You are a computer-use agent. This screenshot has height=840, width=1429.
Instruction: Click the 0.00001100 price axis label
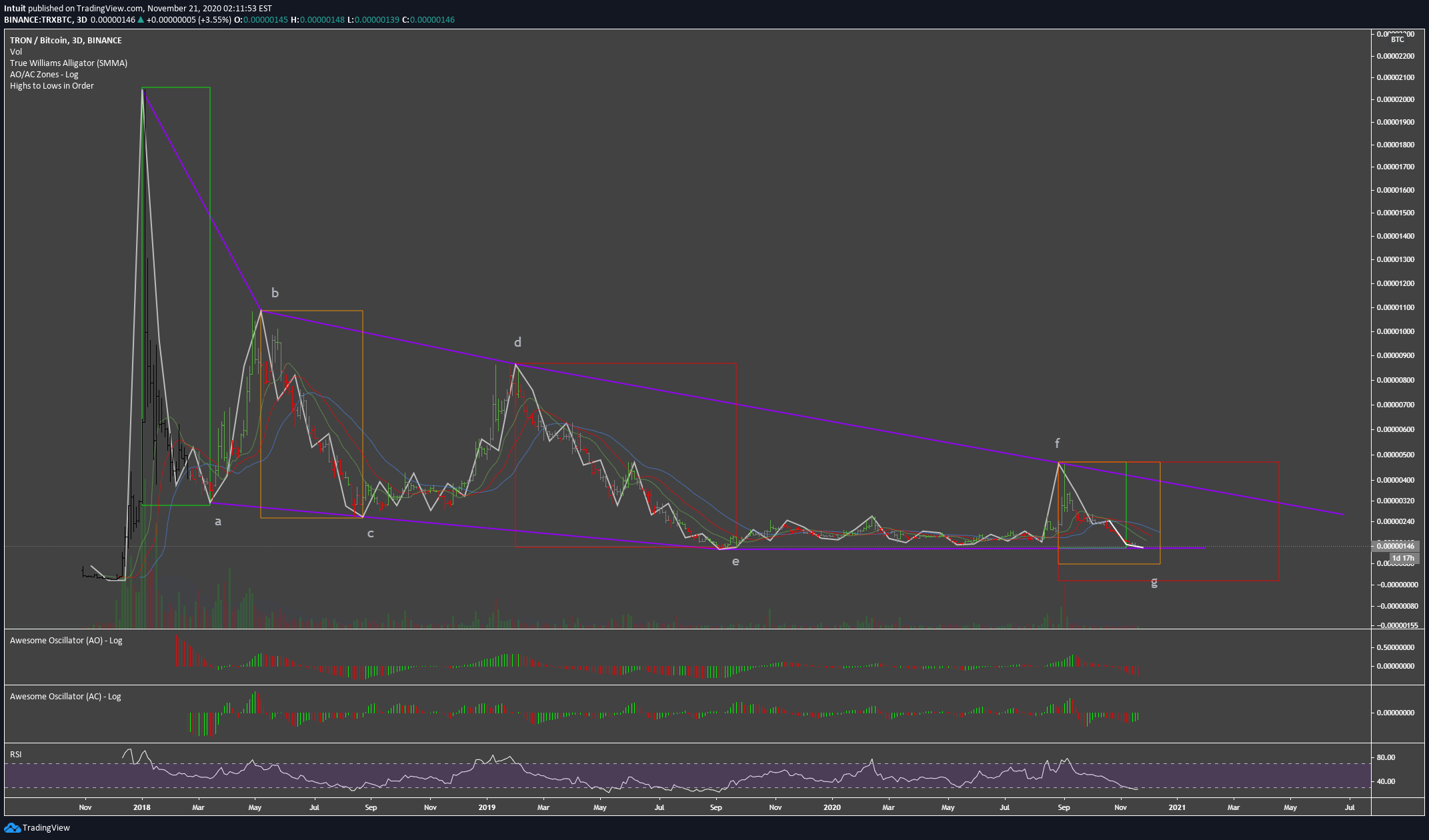[x=1396, y=308]
